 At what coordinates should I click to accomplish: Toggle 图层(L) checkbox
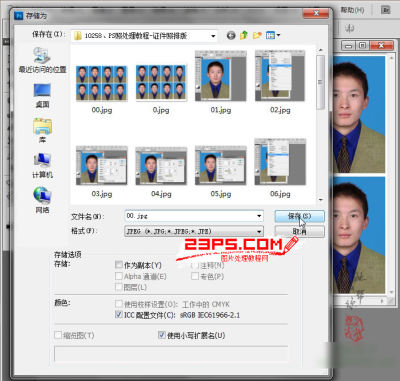point(119,287)
